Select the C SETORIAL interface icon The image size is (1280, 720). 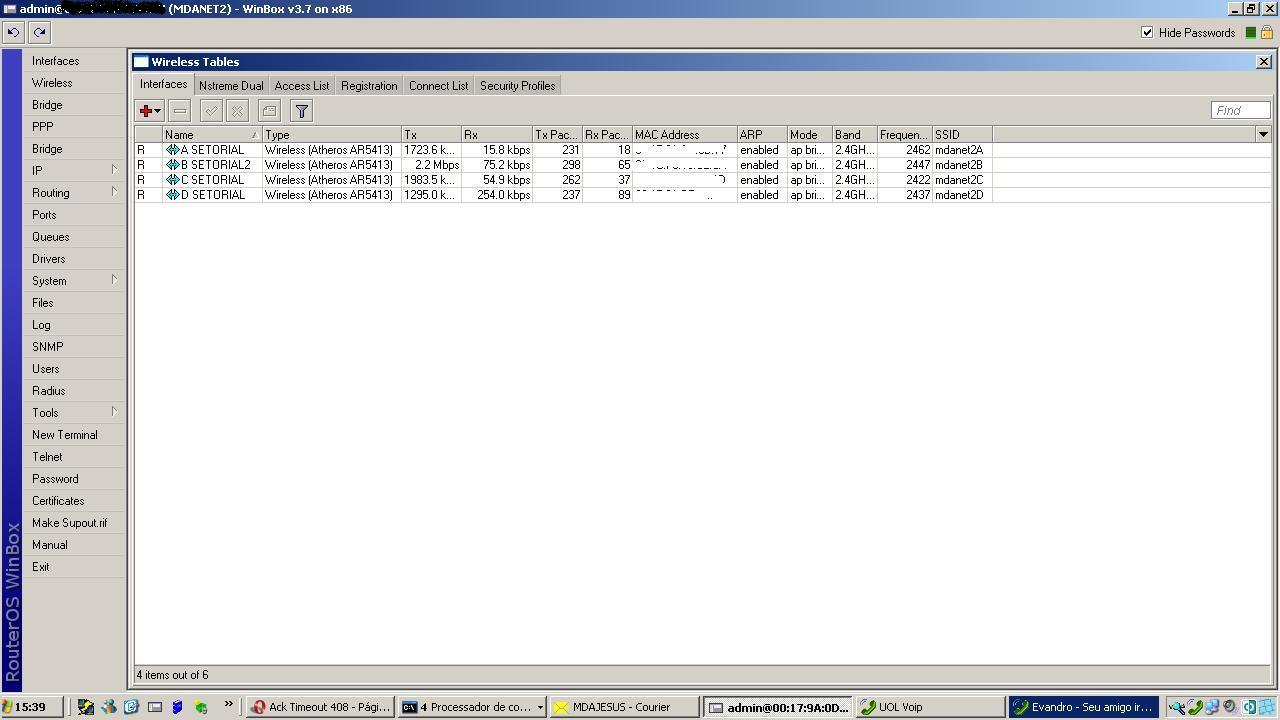[172, 180]
